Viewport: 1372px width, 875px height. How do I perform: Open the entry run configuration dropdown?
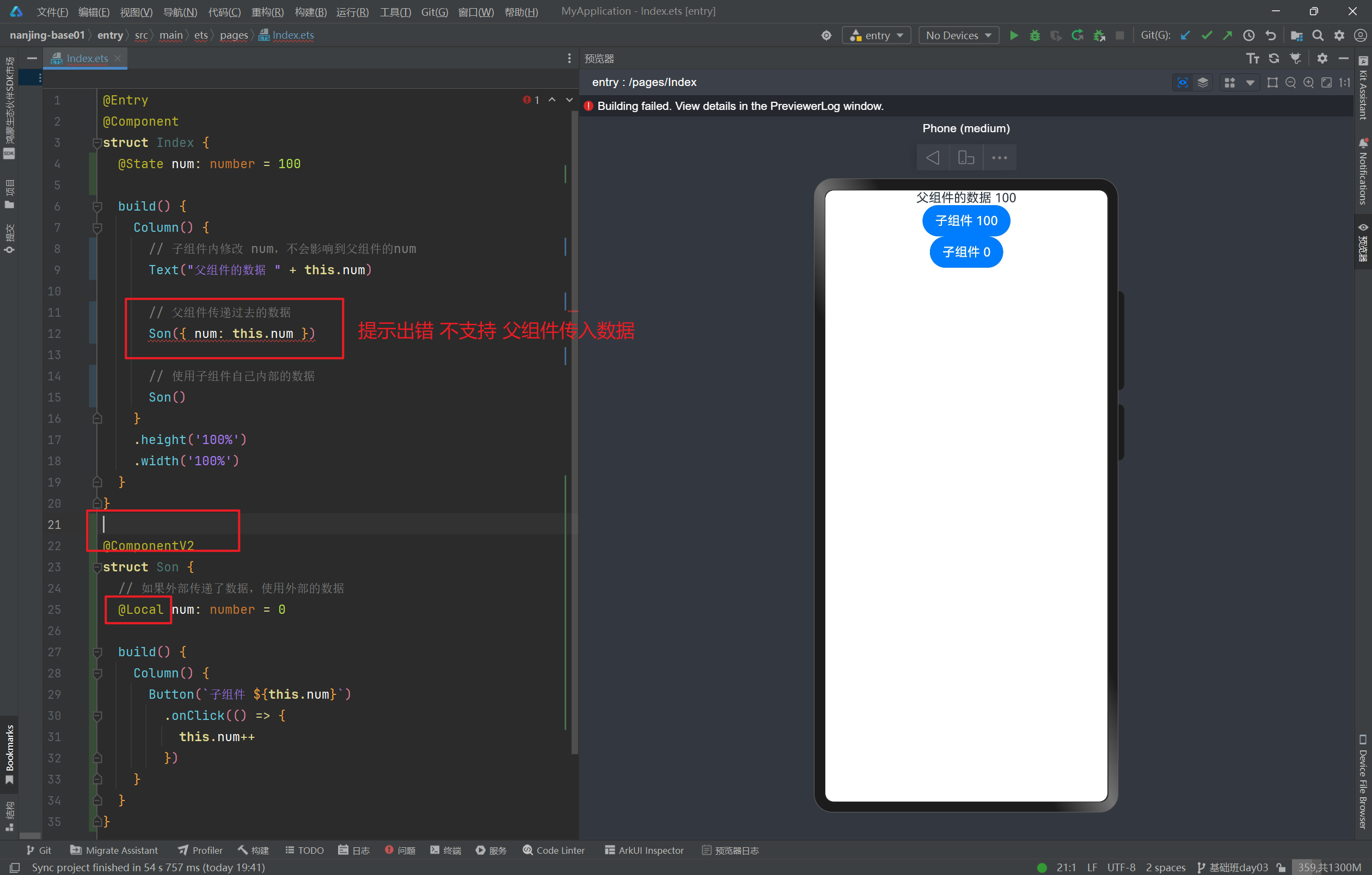point(877,35)
